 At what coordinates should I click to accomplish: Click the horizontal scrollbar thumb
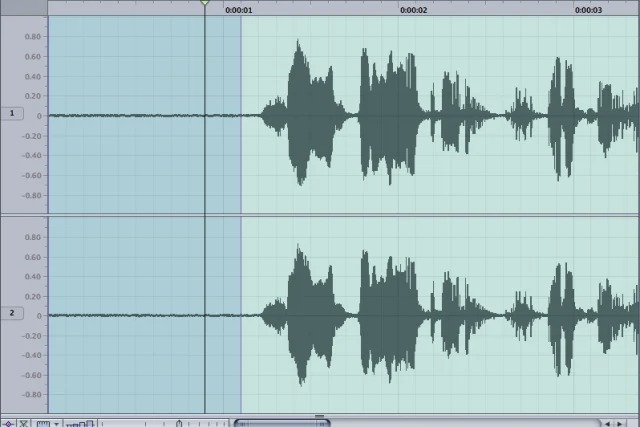tap(267, 422)
